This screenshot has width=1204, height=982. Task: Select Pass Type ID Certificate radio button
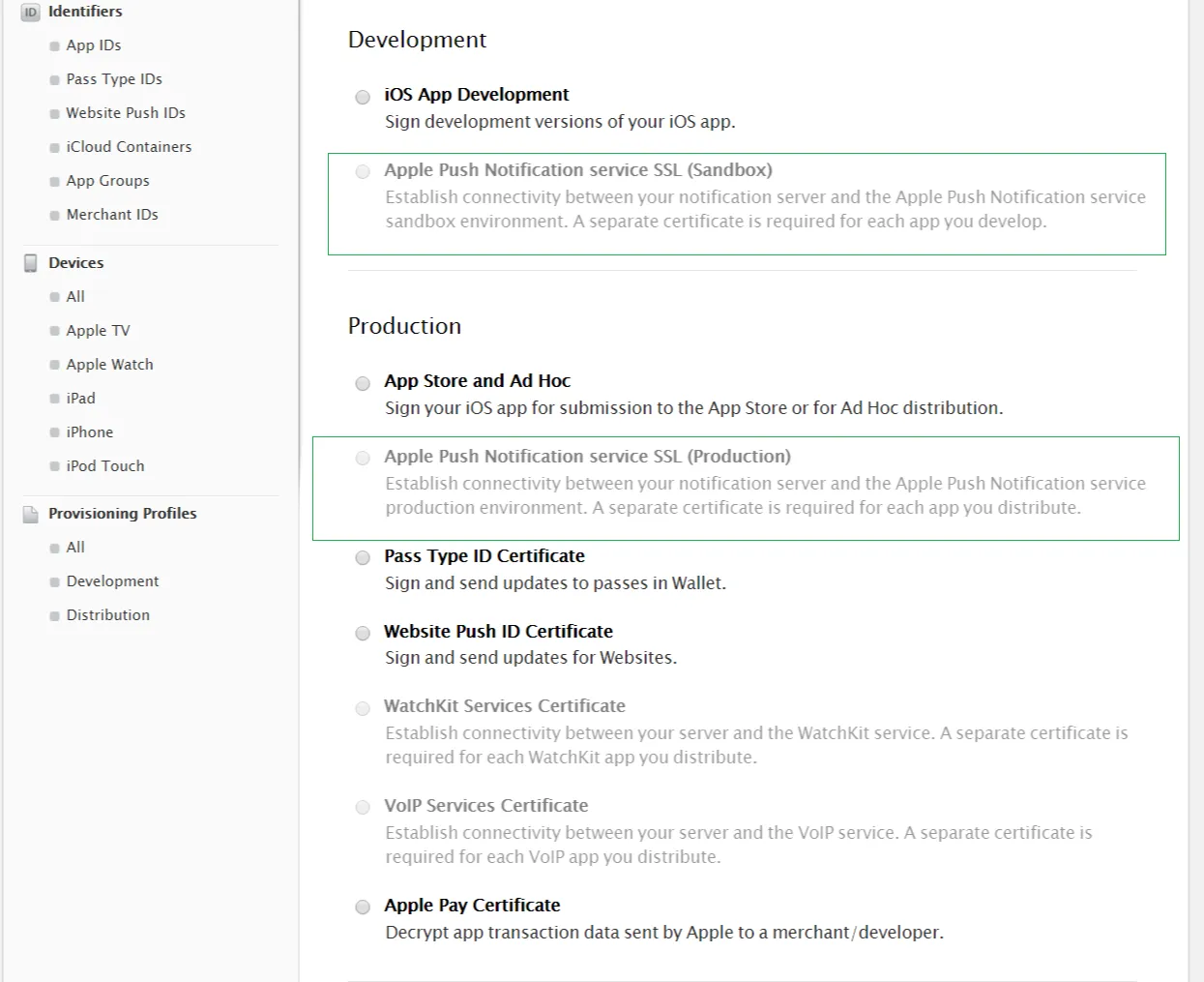tap(363, 557)
